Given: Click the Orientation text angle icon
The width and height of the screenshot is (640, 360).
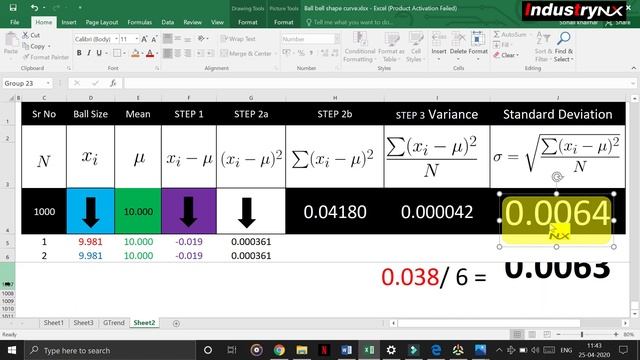Looking at the screenshot, I should pos(201,39).
